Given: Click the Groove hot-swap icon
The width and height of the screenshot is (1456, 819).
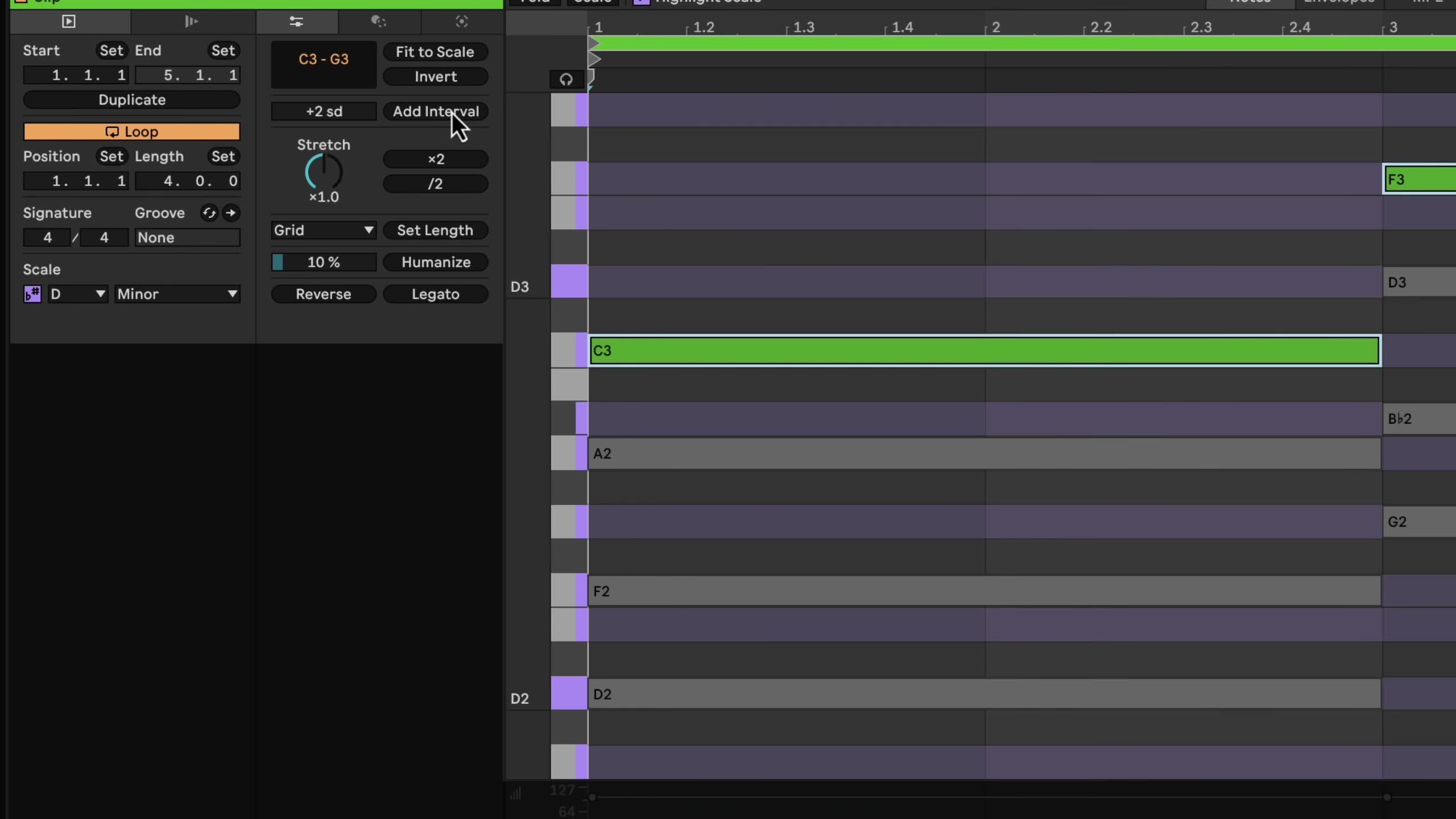Looking at the screenshot, I should [209, 213].
